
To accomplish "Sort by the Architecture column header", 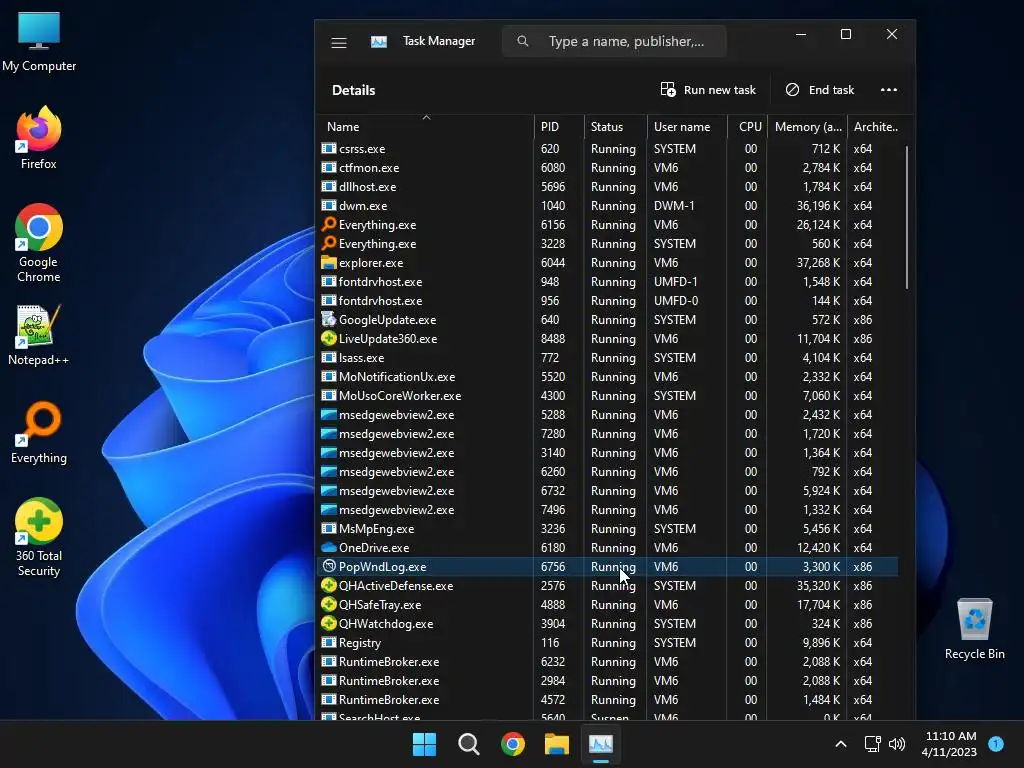I will (876, 127).
